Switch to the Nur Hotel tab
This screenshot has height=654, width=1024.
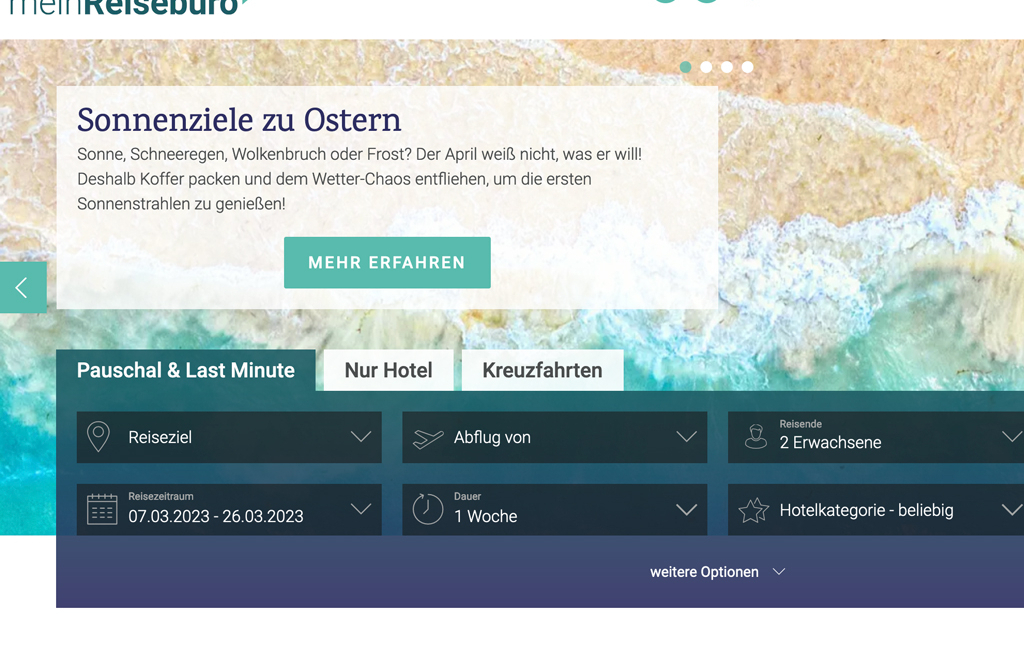point(389,370)
